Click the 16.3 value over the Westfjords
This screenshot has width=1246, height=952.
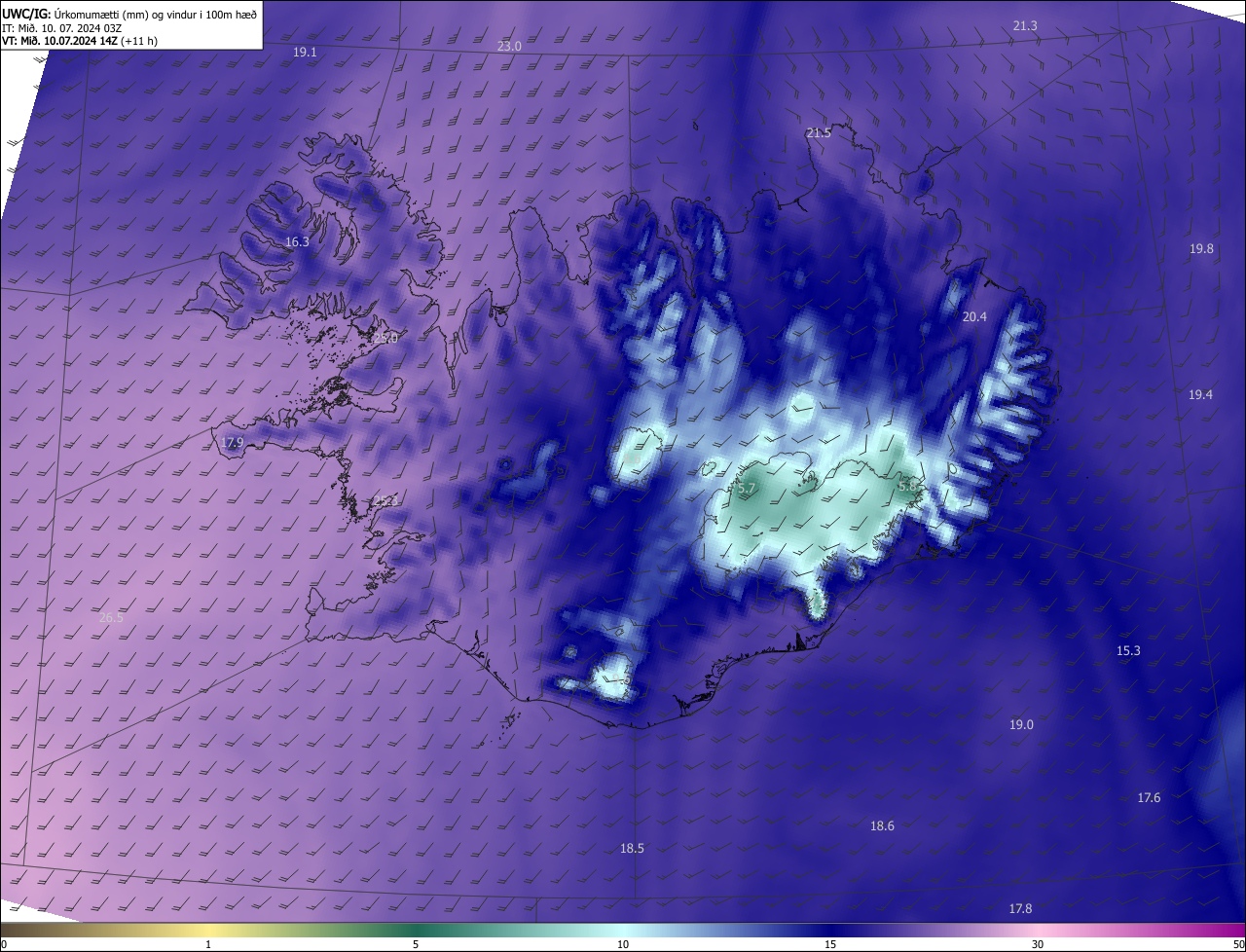pyautogui.click(x=297, y=241)
